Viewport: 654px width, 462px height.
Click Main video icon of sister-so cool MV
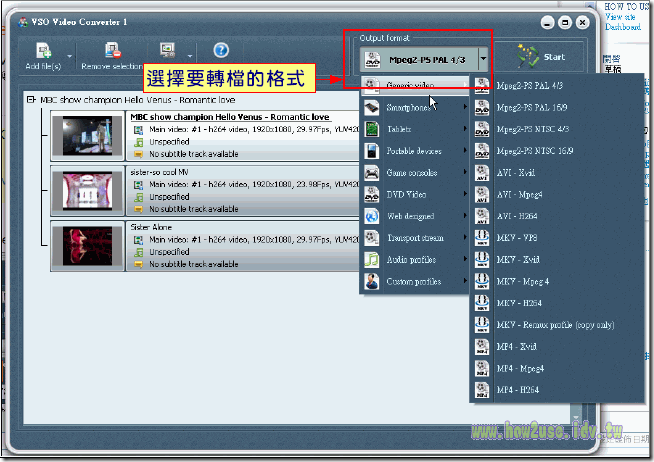138,185
